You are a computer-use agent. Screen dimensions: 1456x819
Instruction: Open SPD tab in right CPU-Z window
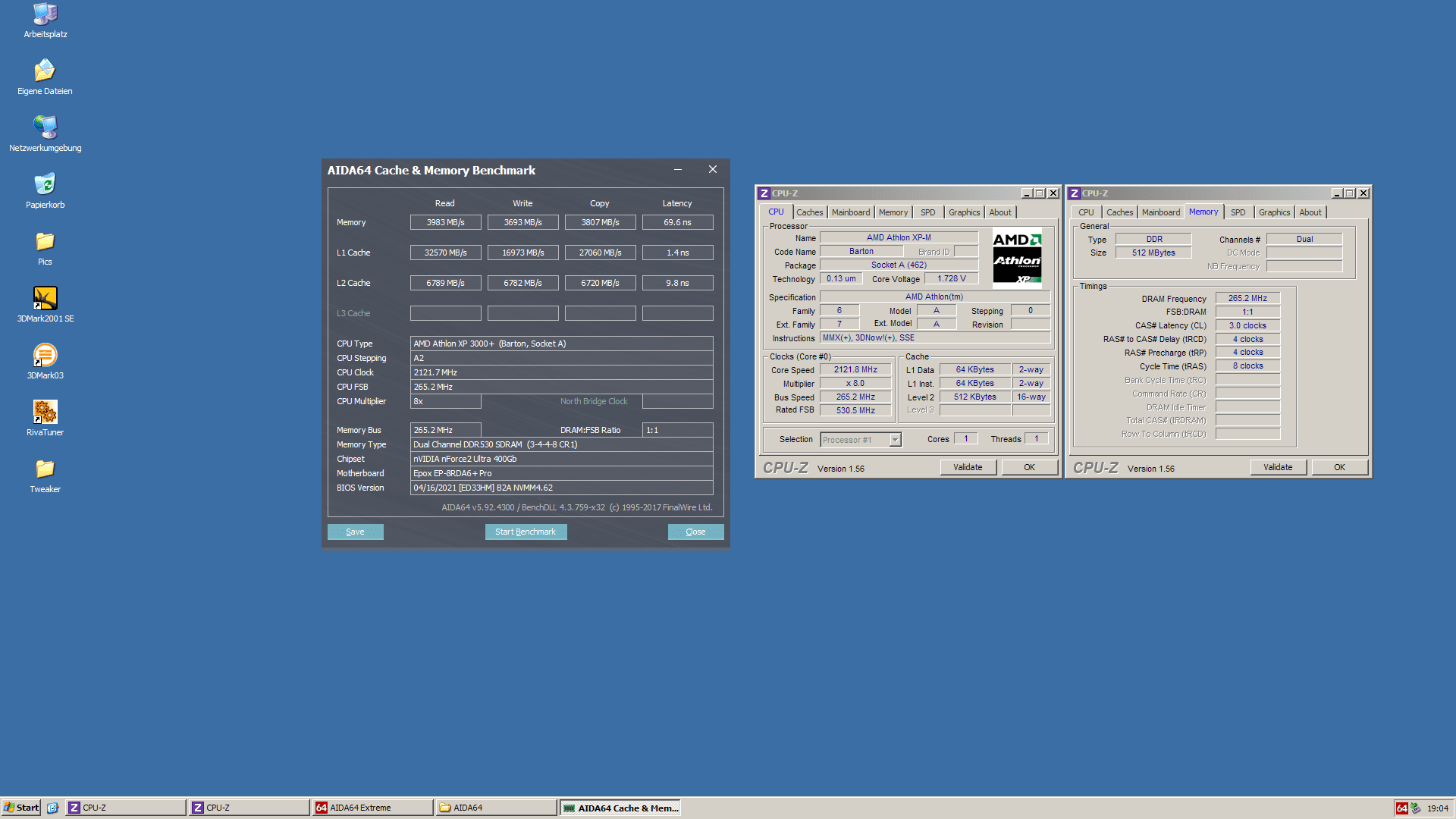[1238, 212]
